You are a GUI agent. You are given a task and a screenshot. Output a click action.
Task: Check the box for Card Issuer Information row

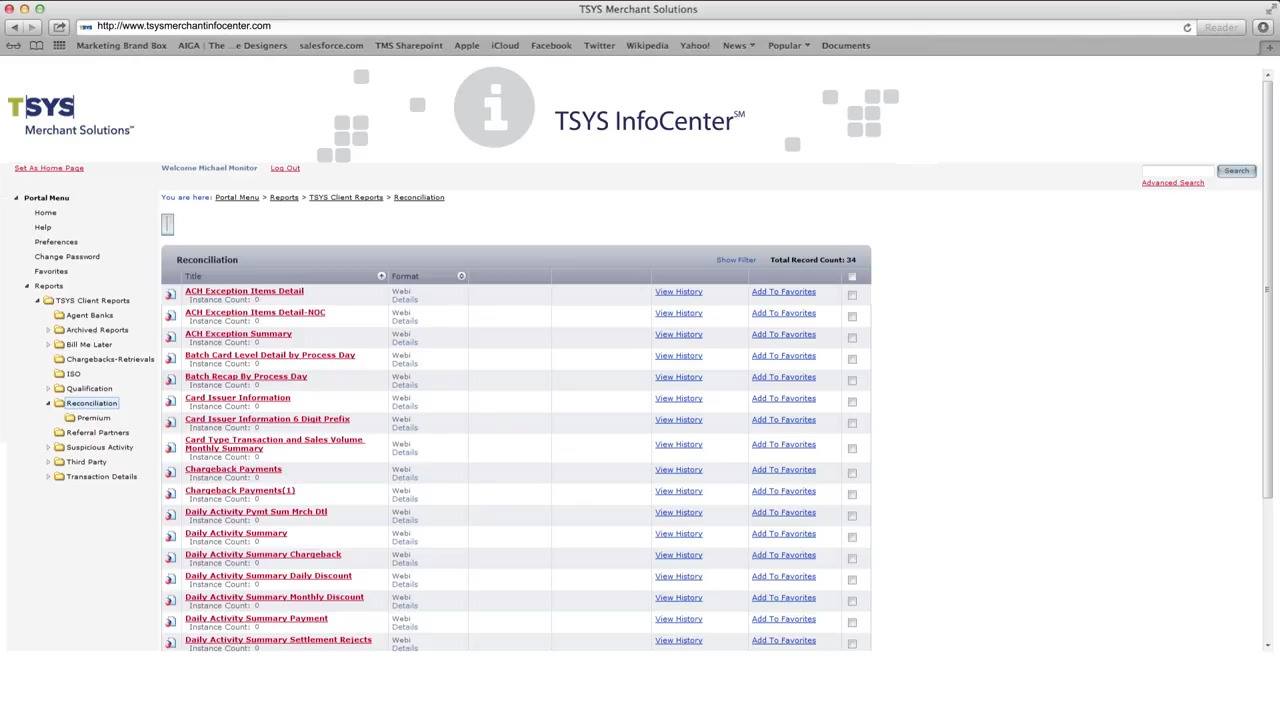pos(852,402)
